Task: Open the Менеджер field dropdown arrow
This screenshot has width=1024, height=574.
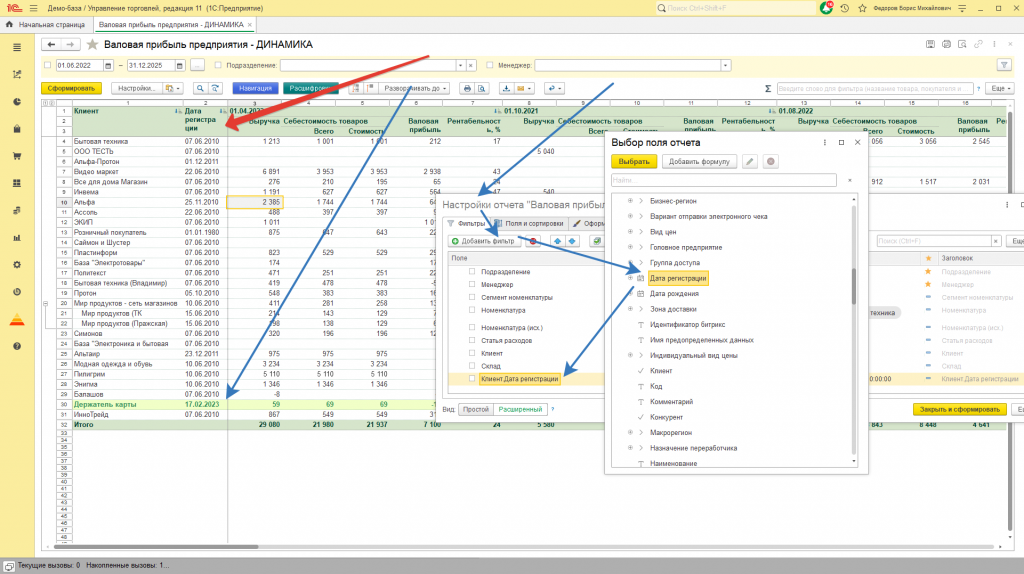Action: point(726,65)
